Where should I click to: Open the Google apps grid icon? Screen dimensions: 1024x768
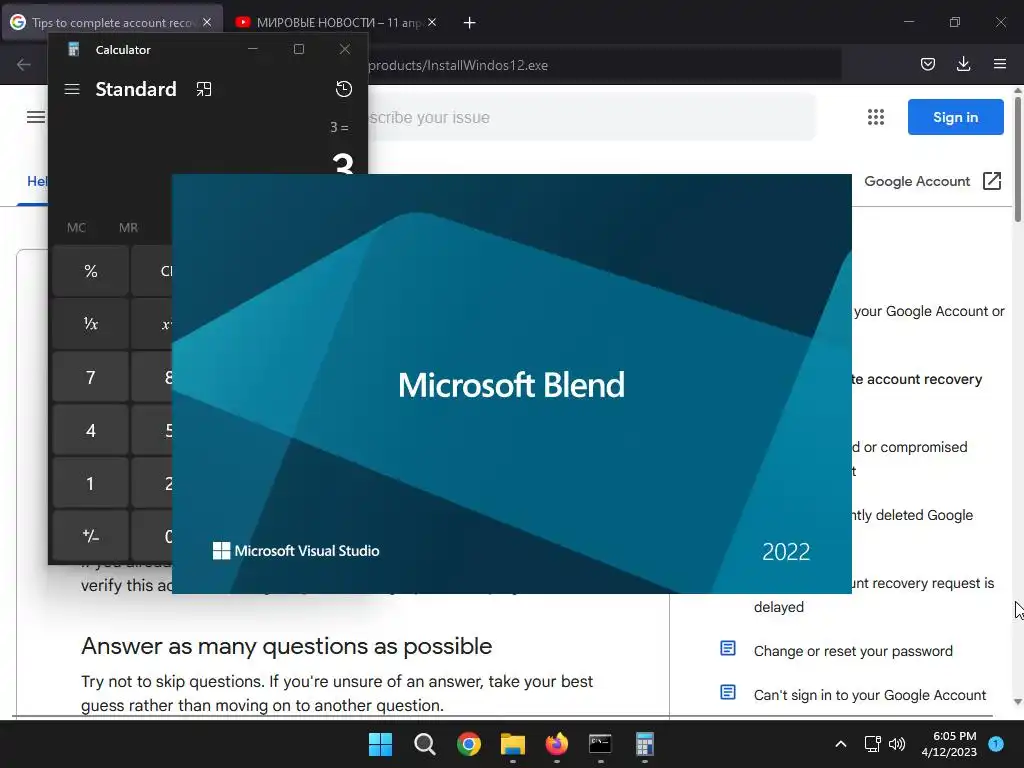(876, 117)
